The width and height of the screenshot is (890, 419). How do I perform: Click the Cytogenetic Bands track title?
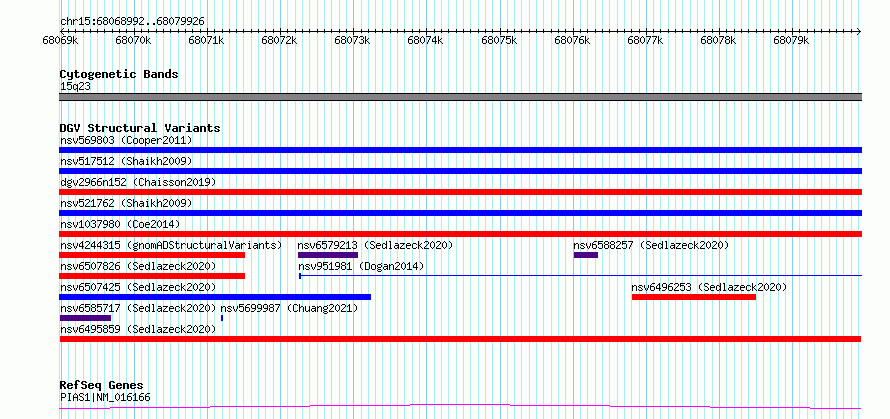(x=119, y=74)
